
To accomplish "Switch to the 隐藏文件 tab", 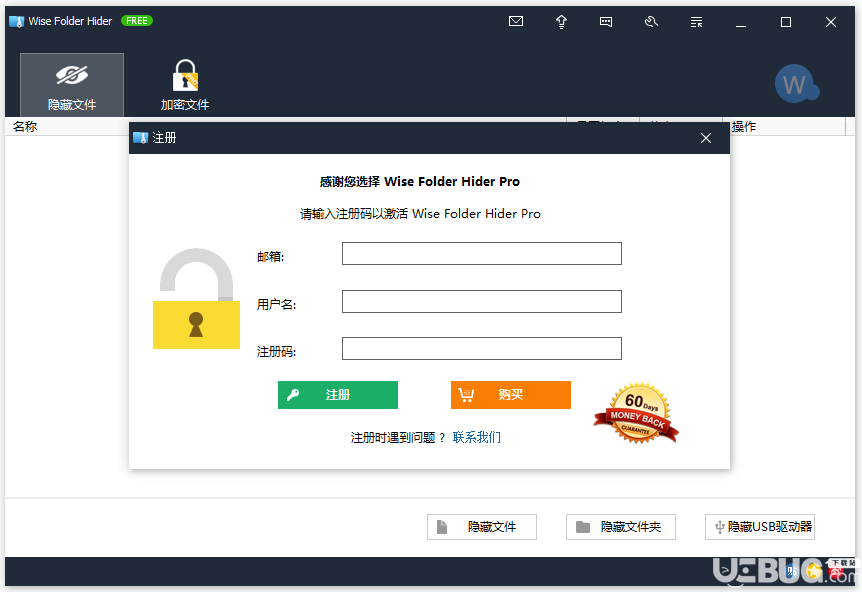I will click(72, 85).
